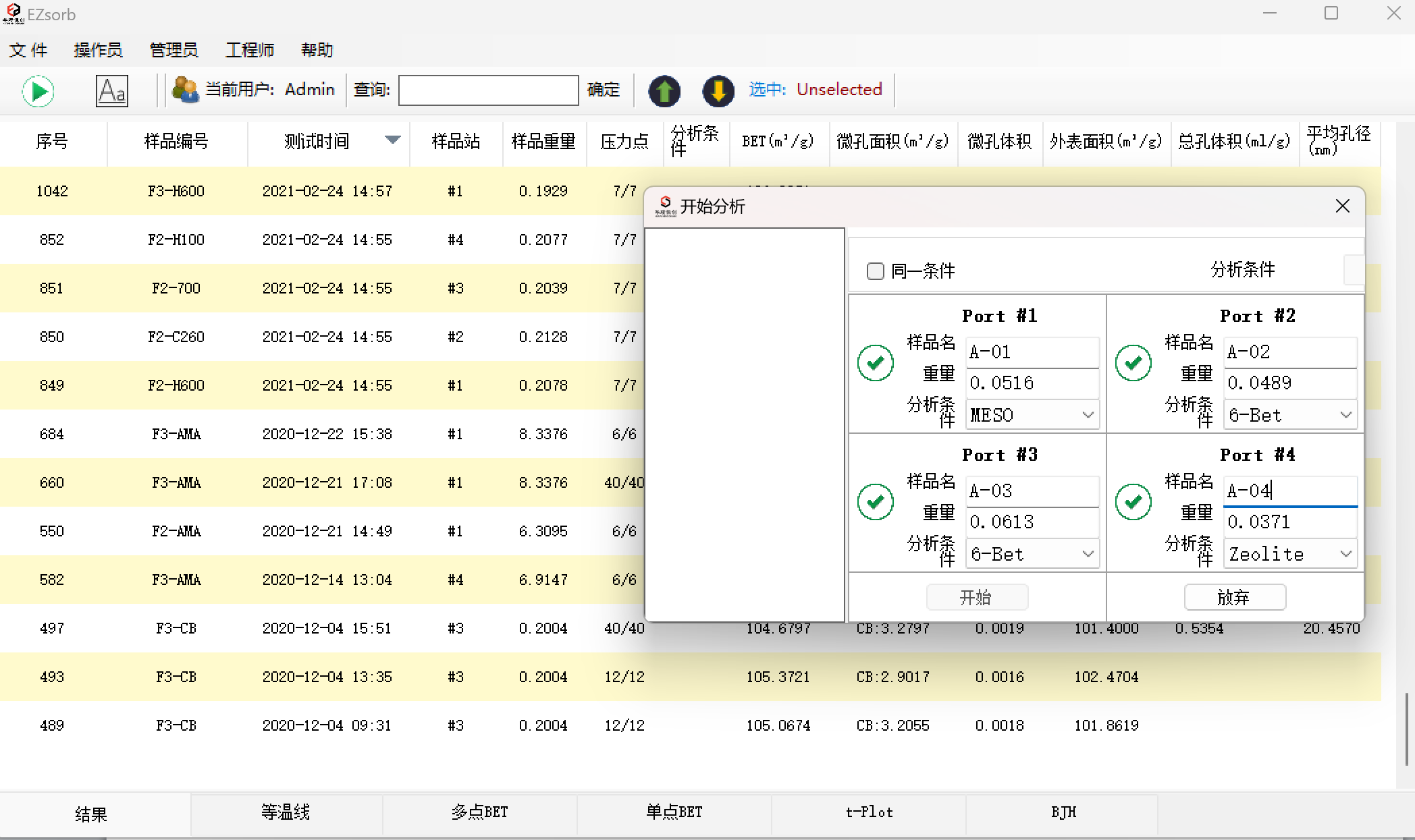This screenshot has width=1415, height=840.
Task: Open the 工程师 menu
Action: tap(249, 51)
